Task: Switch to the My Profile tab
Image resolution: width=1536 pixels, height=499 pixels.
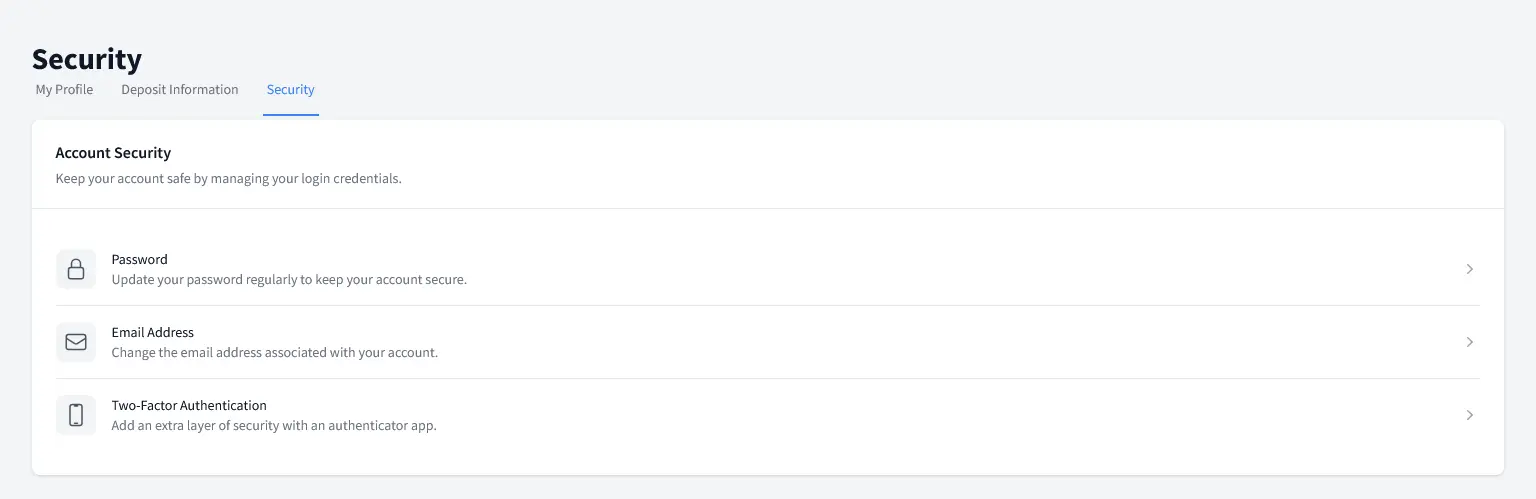Action: [x=64, y=90]
